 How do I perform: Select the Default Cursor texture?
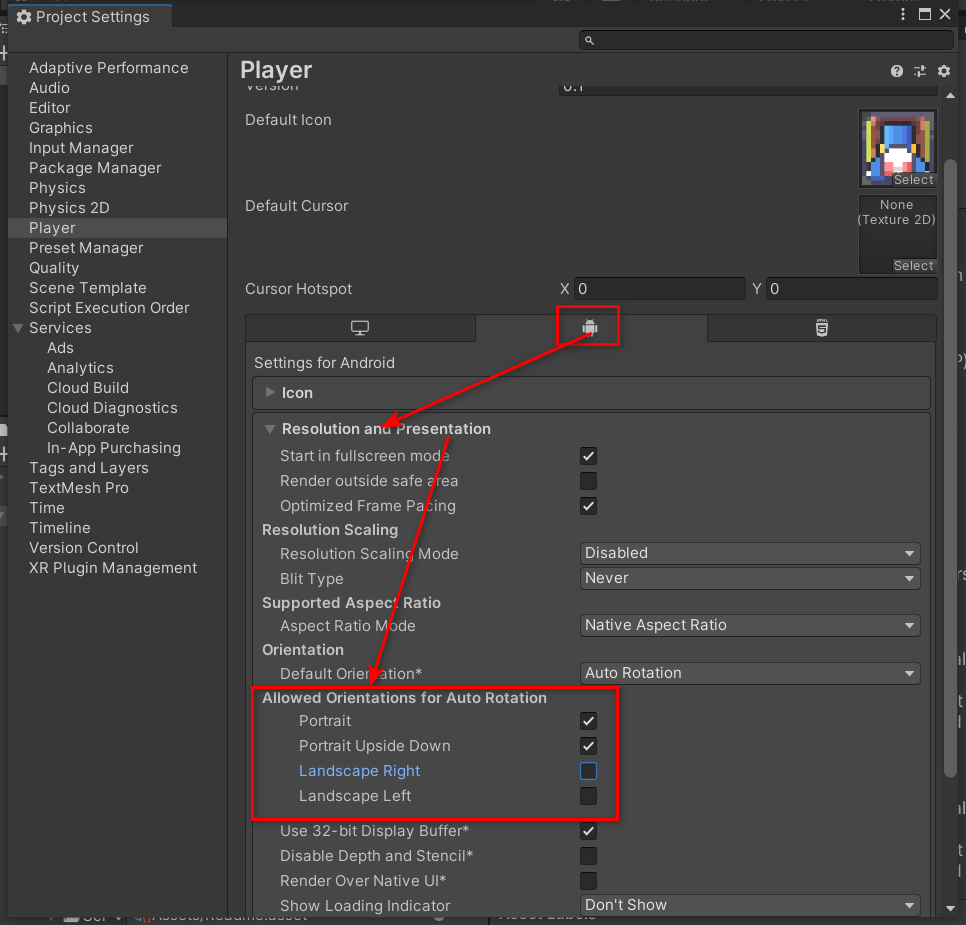(x=914, y=266)
